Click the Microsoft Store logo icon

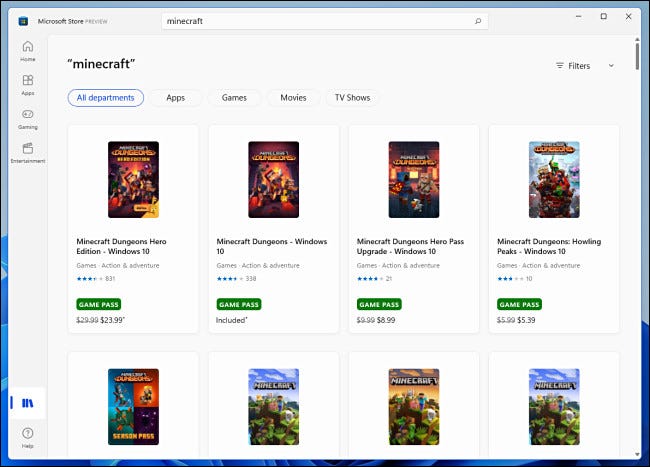pyautogui.click(x=23, y=20)
